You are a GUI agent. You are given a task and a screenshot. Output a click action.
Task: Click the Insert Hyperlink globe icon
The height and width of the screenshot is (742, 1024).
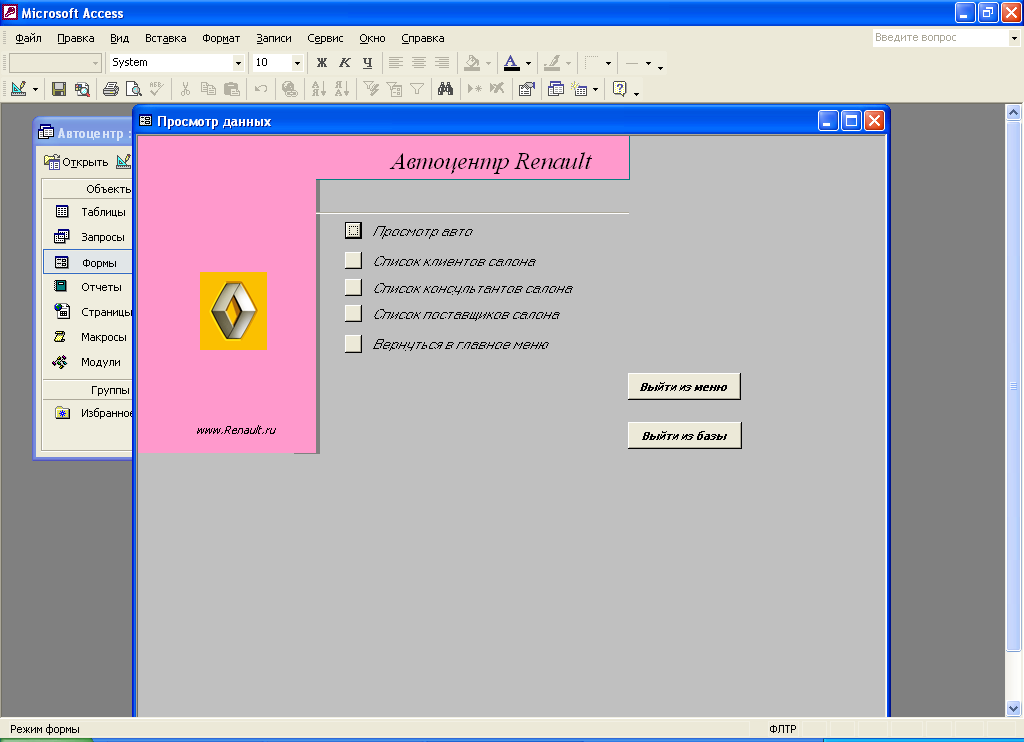pyautogui.click(x=289, y=89)
